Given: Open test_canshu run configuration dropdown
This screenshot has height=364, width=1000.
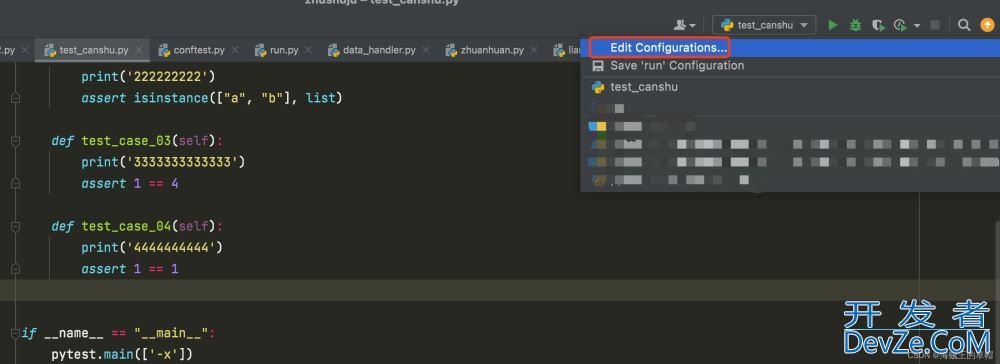Looking at the screenshot, I should 764,25.
